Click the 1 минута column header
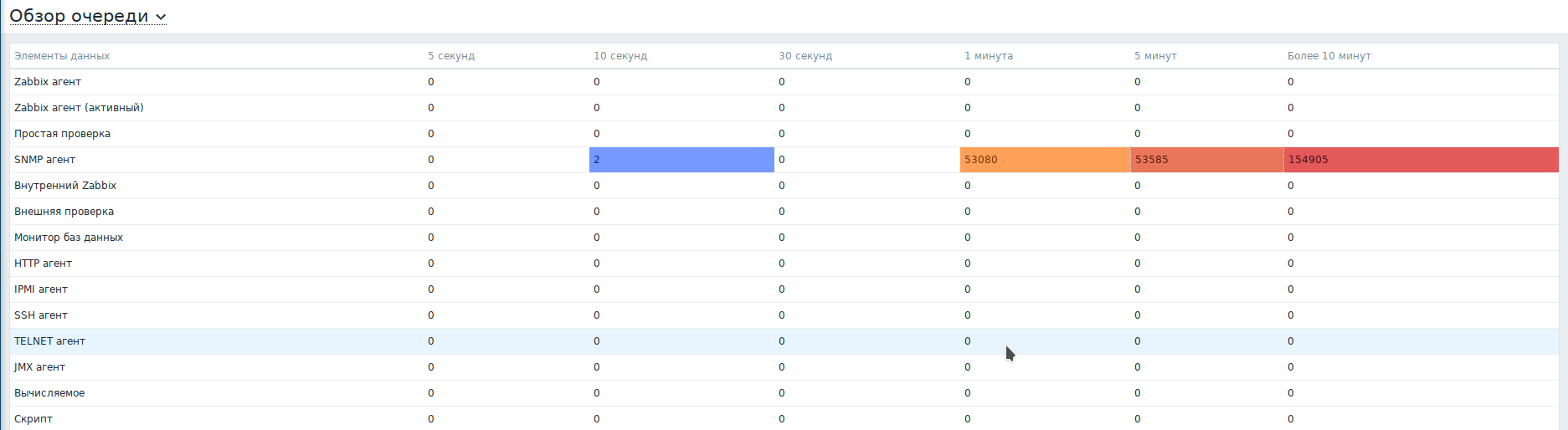This screenshot has height=430, width=1568. 989,56
